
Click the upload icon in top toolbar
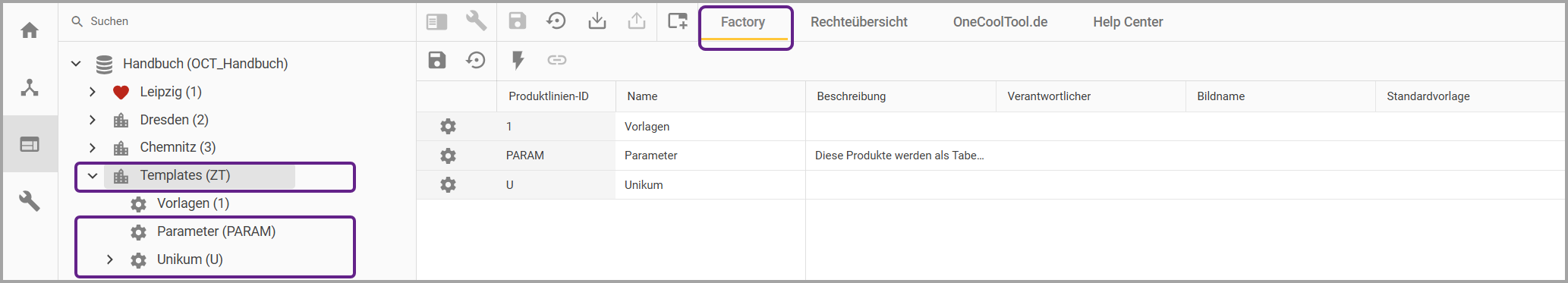[637, 20]
